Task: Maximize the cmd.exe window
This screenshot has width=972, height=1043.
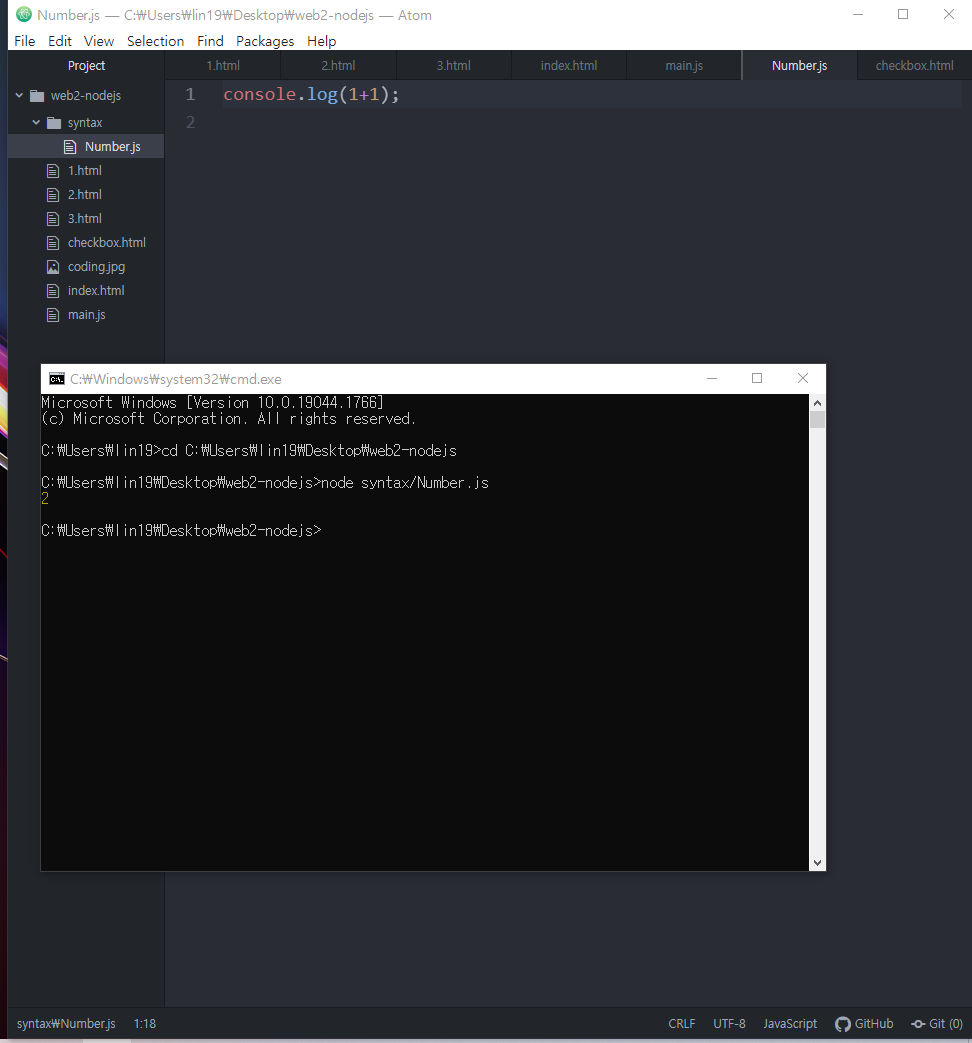Action: 757,378
